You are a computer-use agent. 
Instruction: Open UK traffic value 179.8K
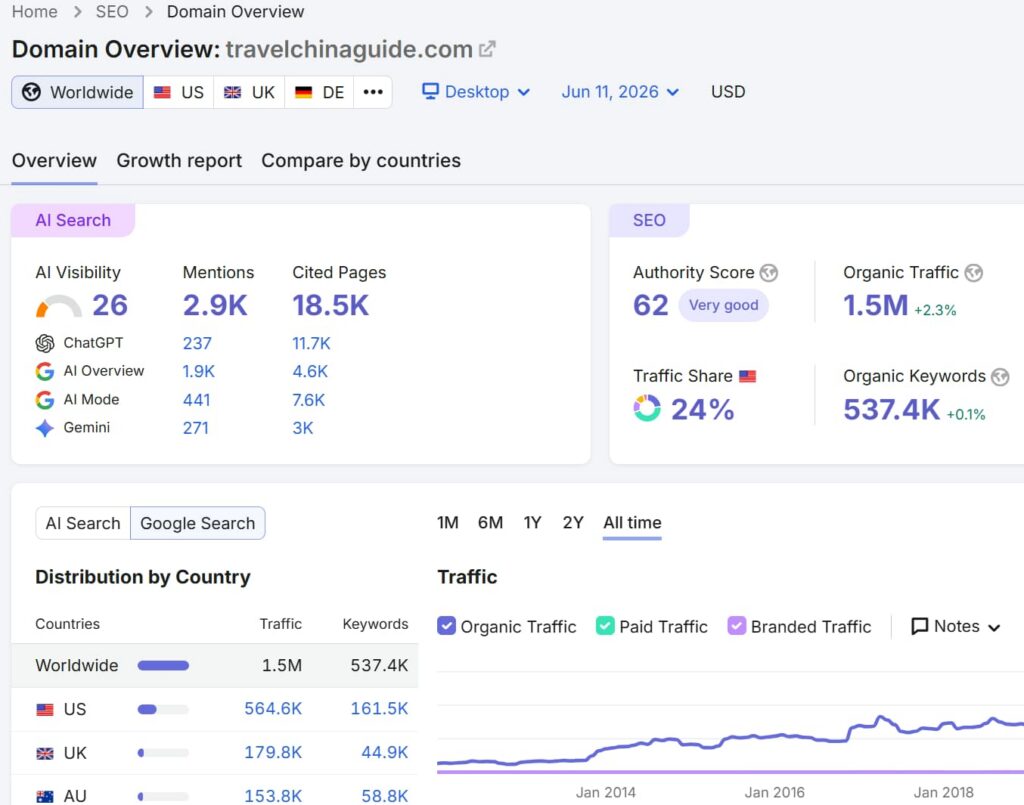[273, 752]
